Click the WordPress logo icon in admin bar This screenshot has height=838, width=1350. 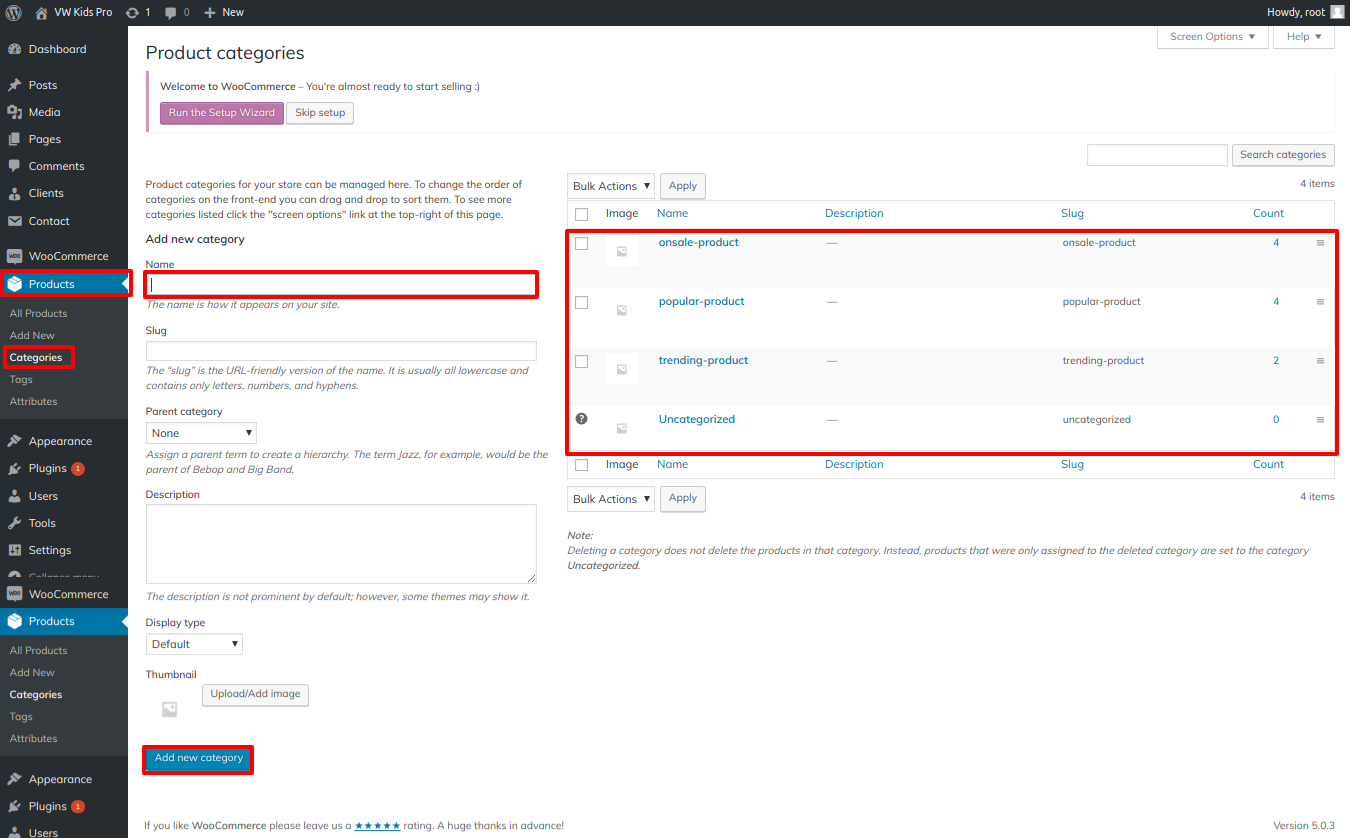pyautogui.click(x=14, y=12)
